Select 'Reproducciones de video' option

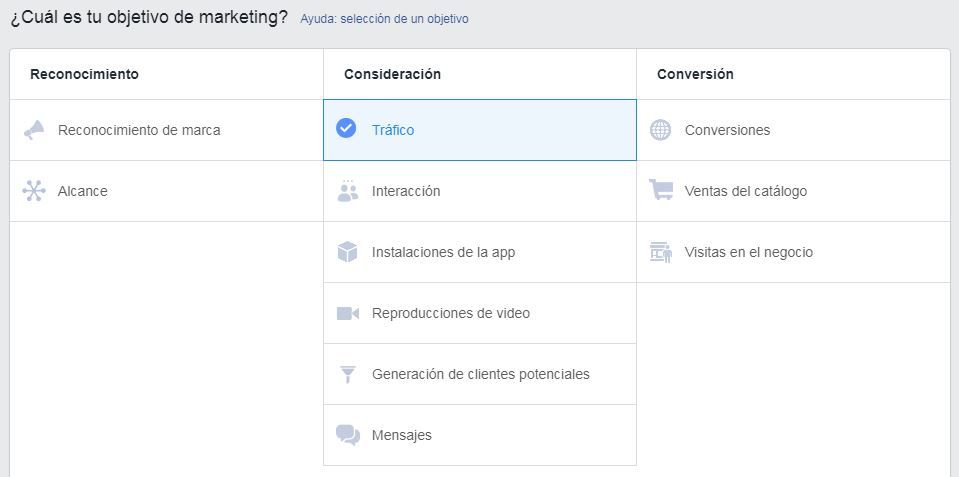pos(450,313)
